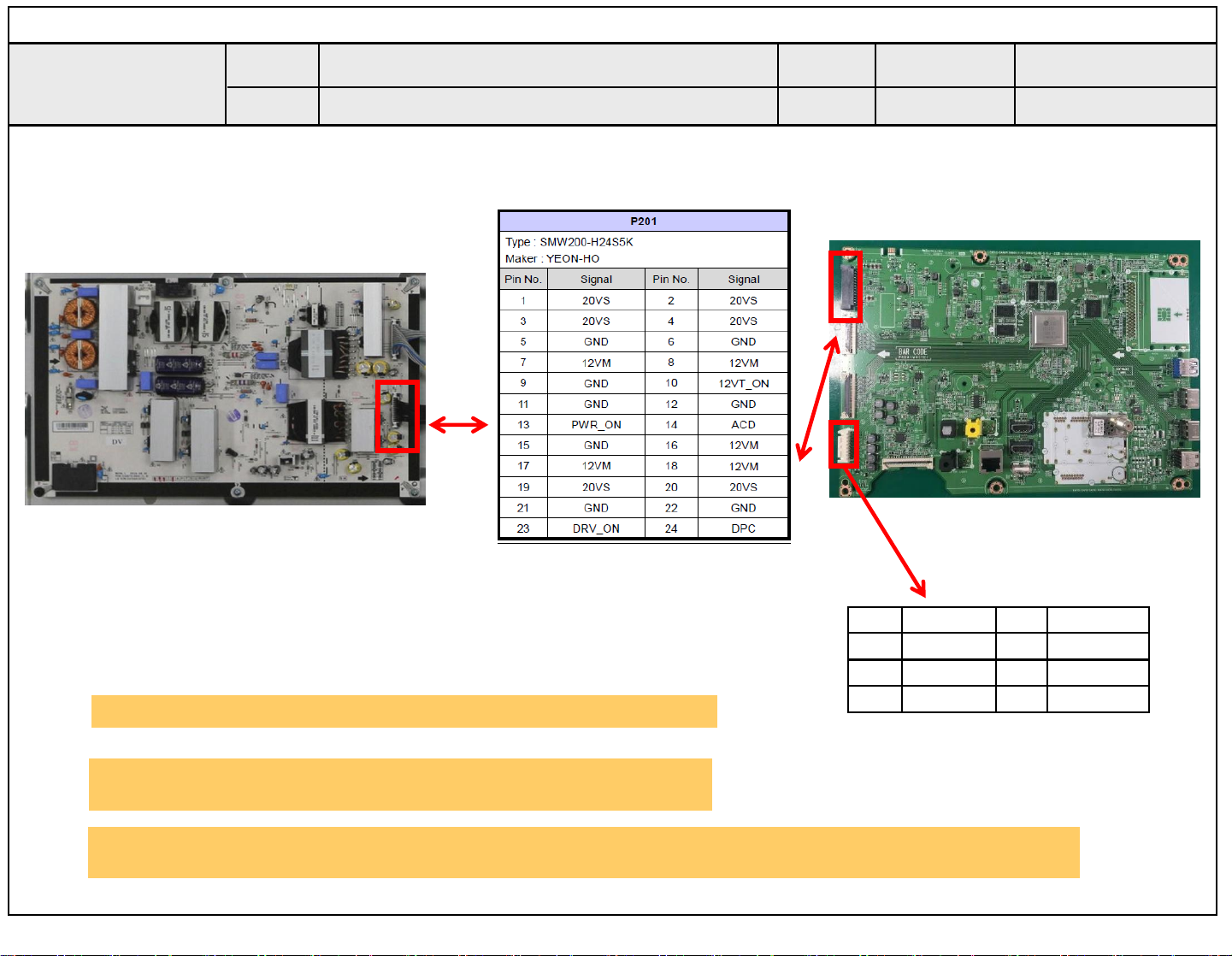
Task: Select pin number 3 cell
Action: tap(523, 322)
